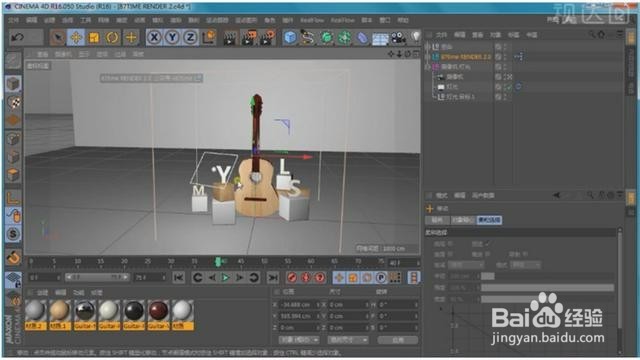Toggle the parameter P keyframe button
This screenshot has width=640, height=360.
(381, 278)
